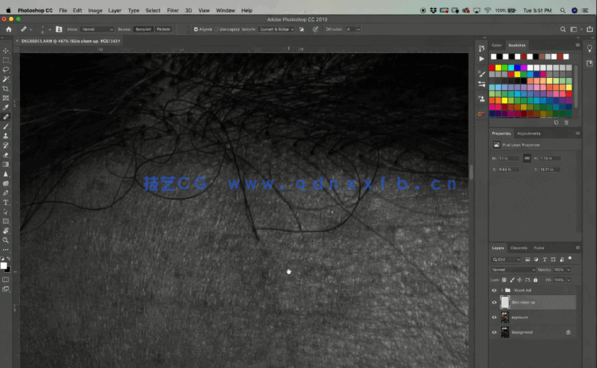Expand the layer group folder

pyautogui.click(x=502, y=290)
